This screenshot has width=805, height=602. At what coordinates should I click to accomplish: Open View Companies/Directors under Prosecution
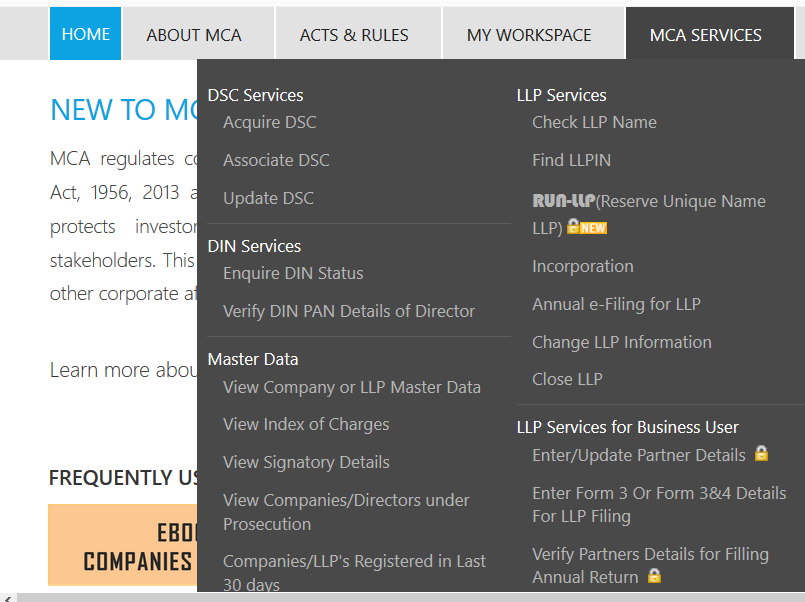347,512
